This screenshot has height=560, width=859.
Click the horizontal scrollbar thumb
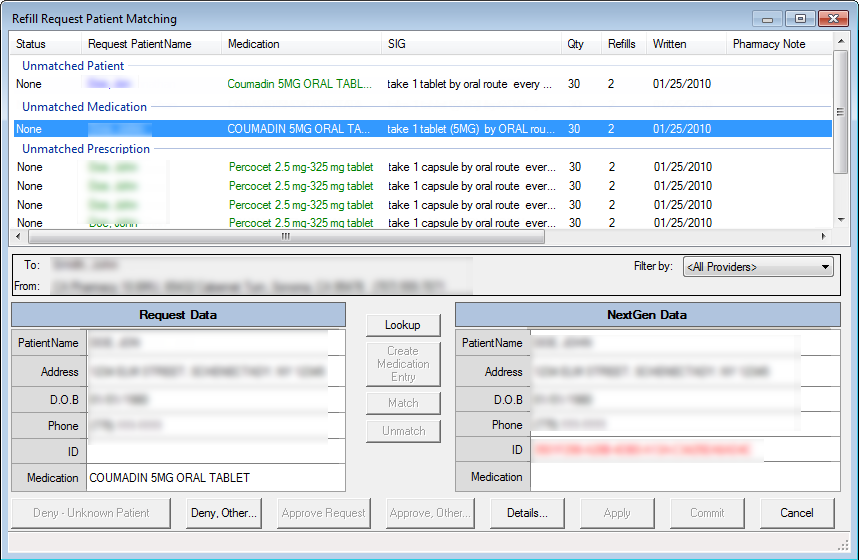coord(286,236)
